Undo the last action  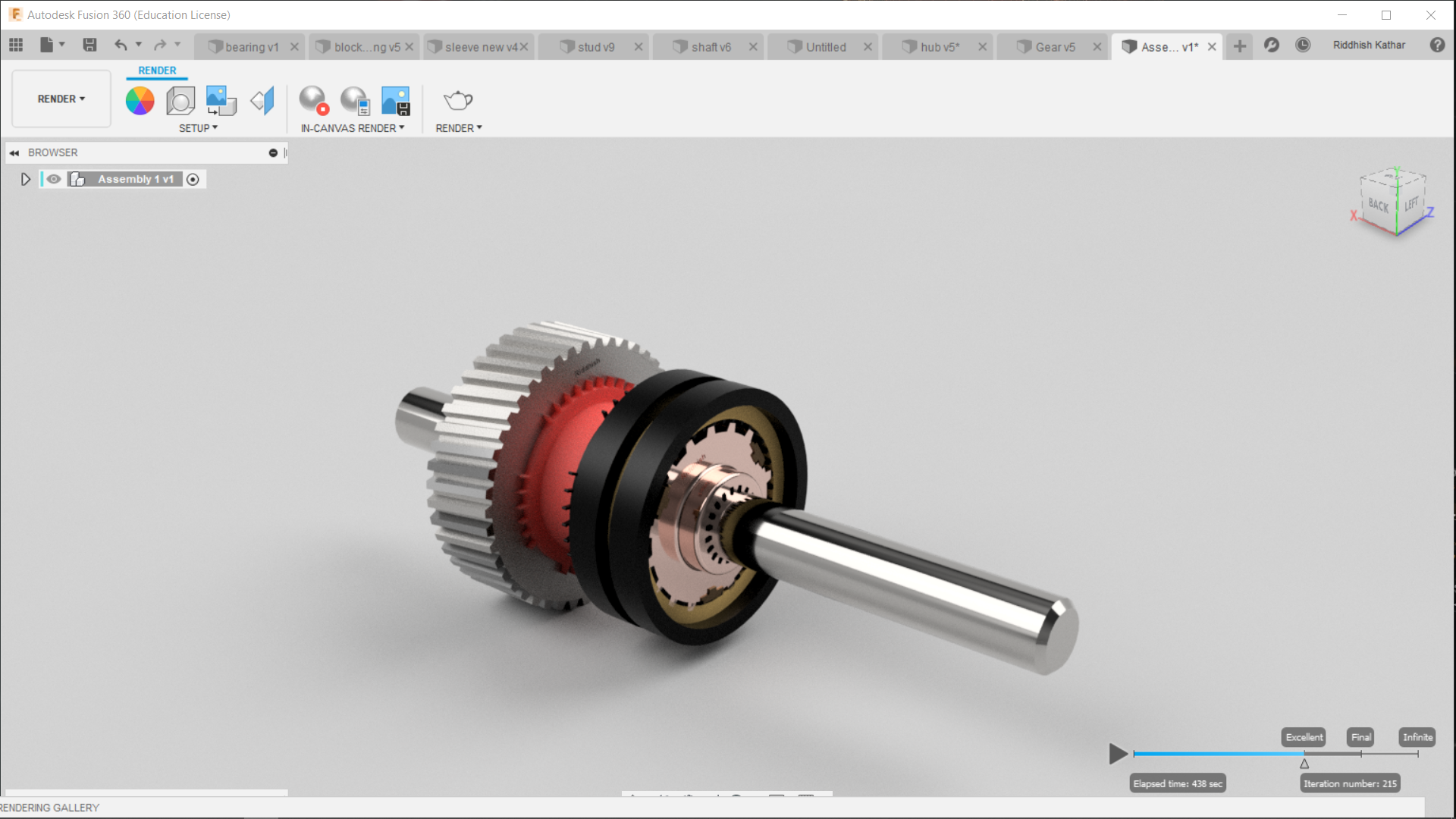tap(121, 45)
